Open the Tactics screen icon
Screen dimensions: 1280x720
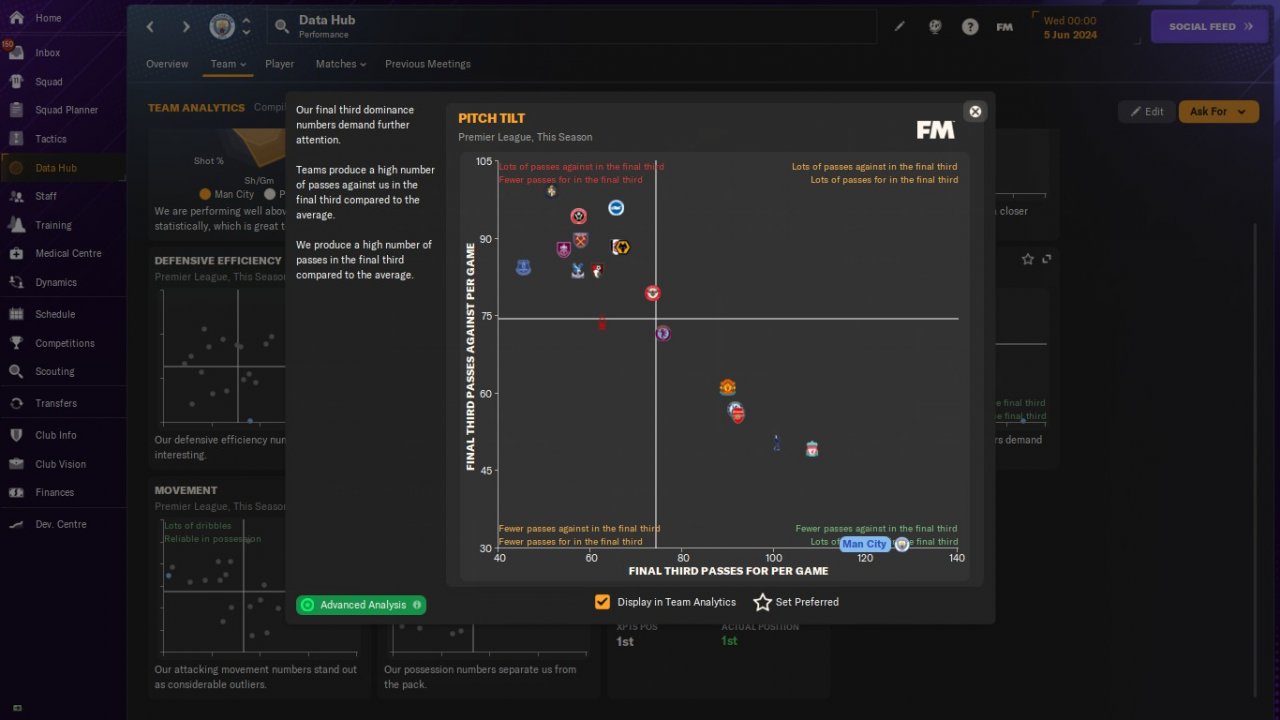(16, 139)
